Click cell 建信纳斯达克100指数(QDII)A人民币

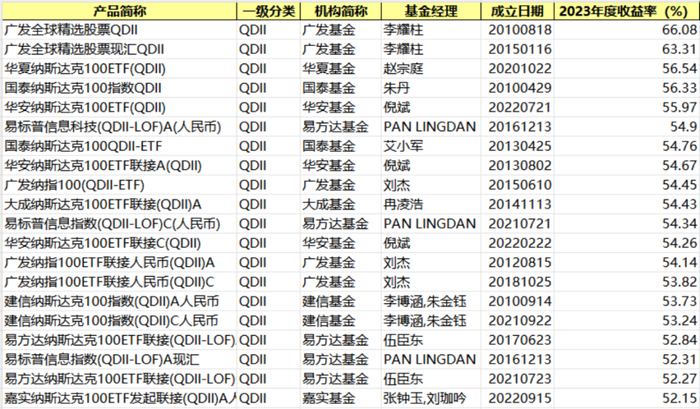[119, 301]
